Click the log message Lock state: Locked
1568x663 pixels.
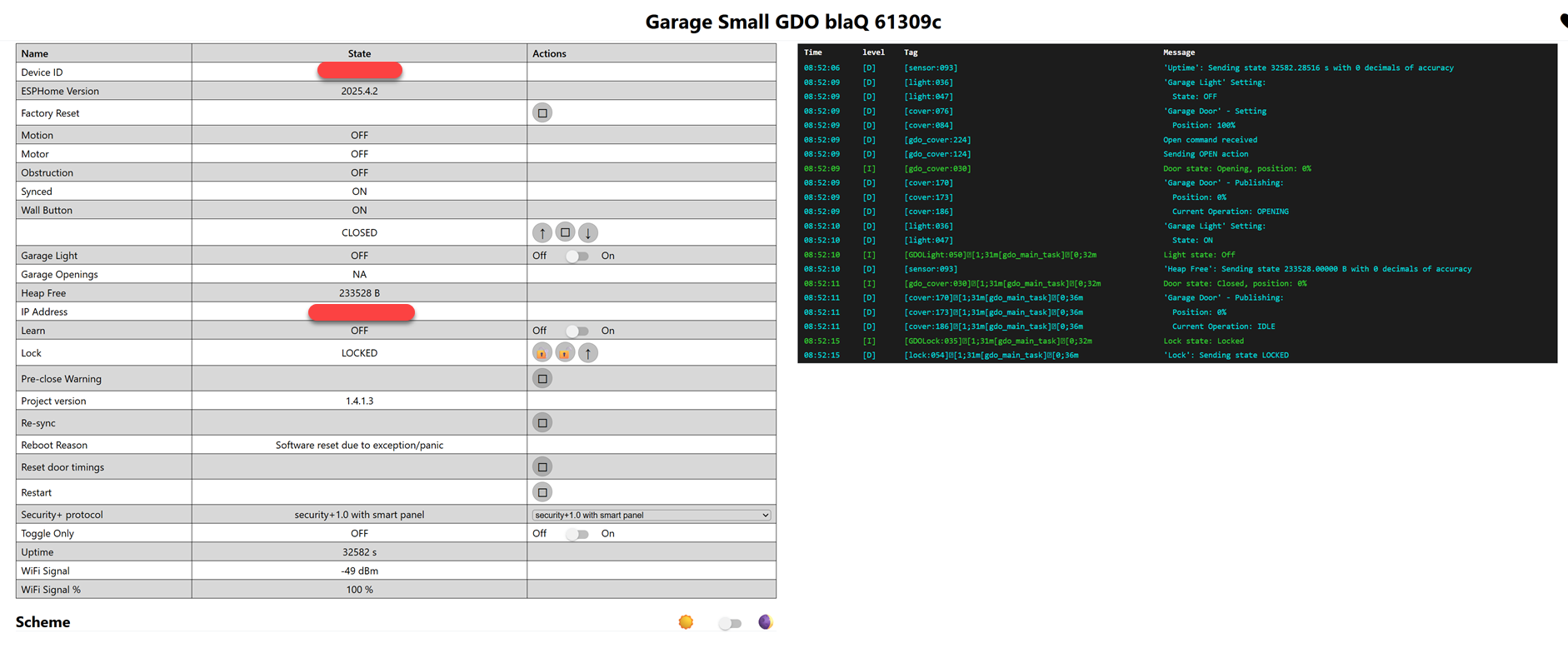1203,341
